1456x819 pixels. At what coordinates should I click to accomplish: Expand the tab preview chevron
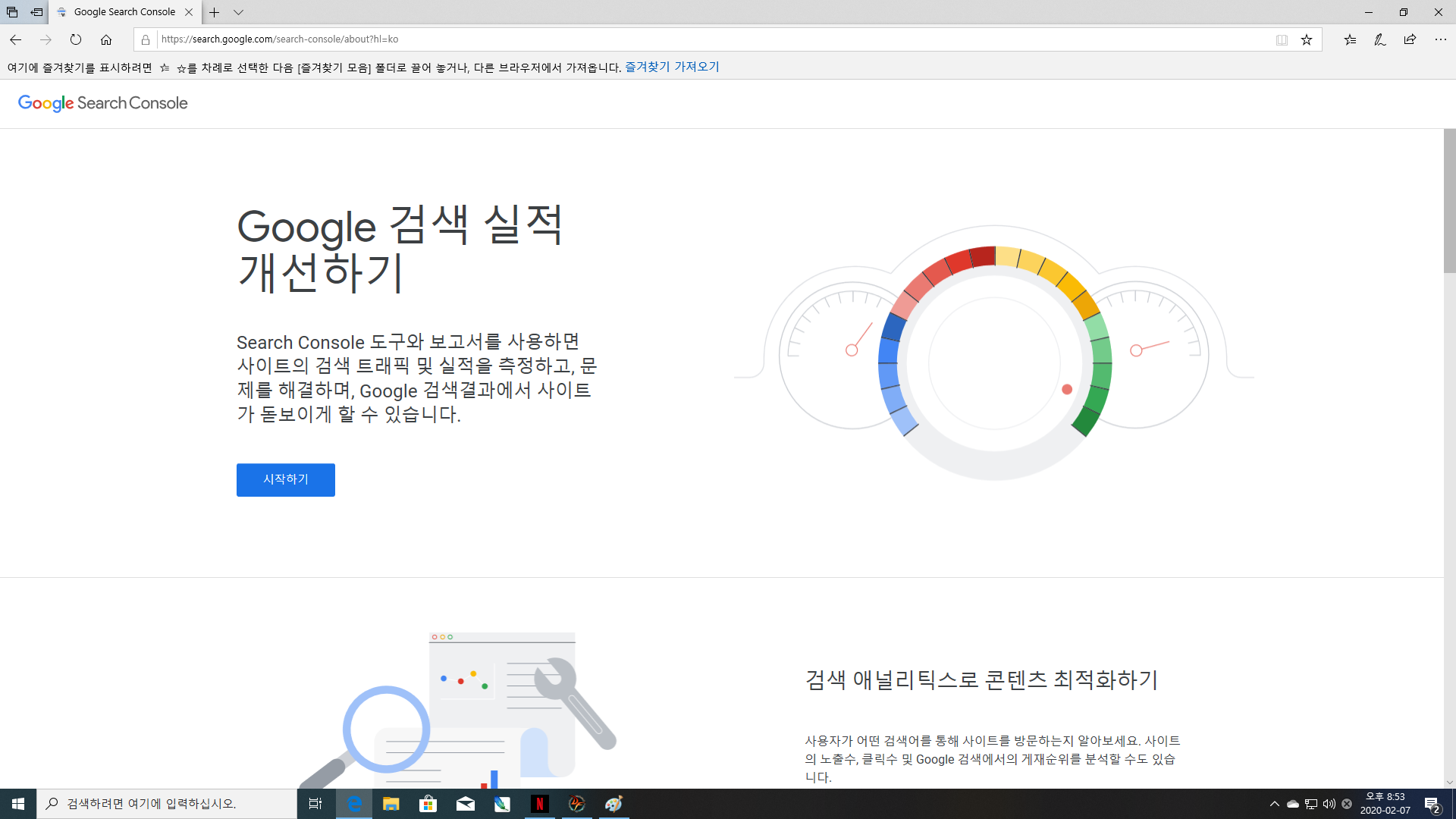(238, 12)
